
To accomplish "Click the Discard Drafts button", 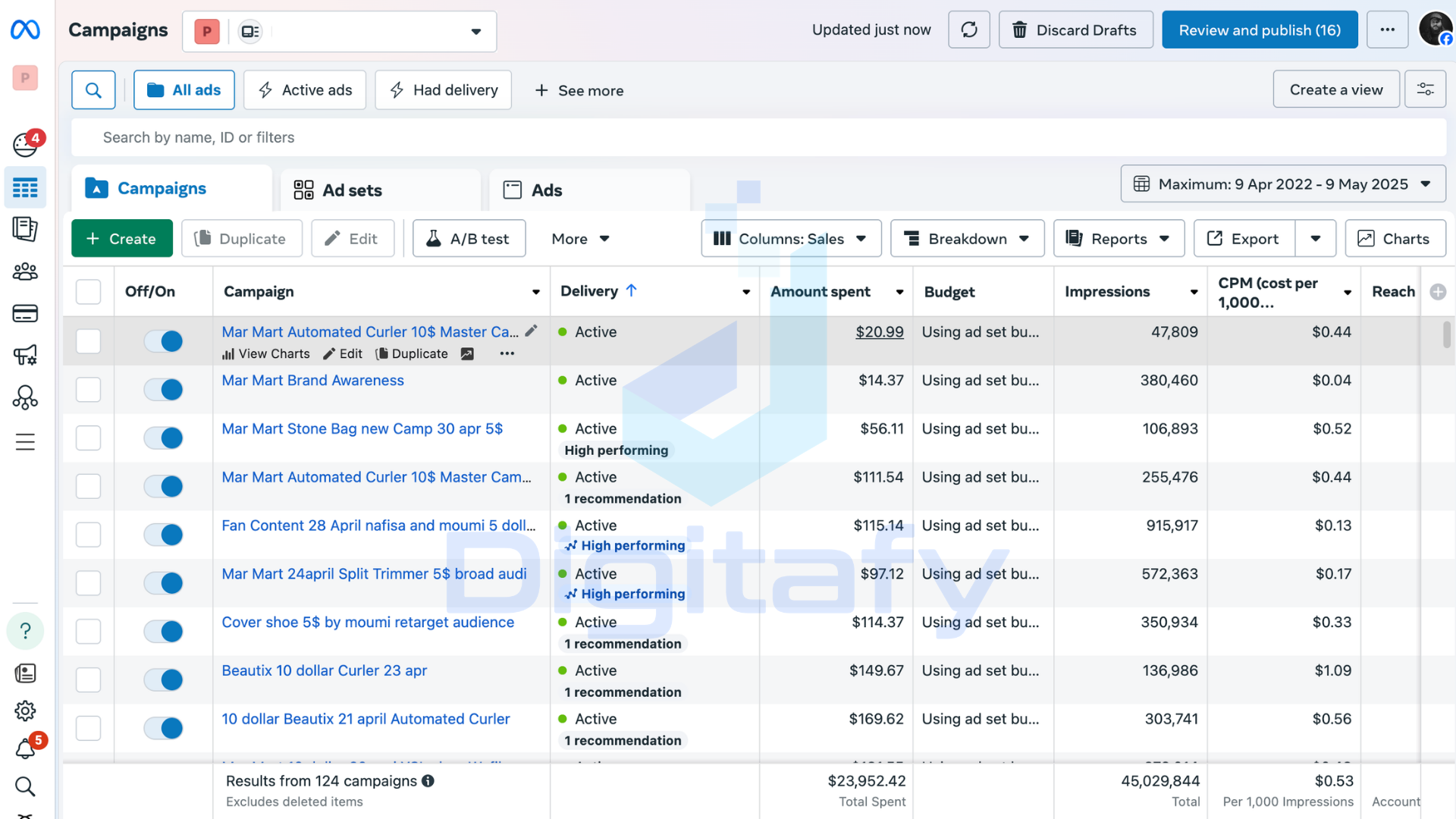I will (x=1076, y=30).
